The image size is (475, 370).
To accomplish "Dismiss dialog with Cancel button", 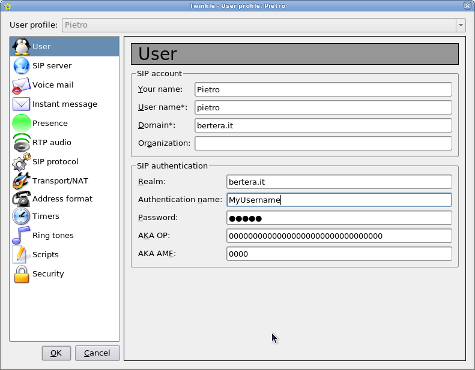I will click(97, 353).
